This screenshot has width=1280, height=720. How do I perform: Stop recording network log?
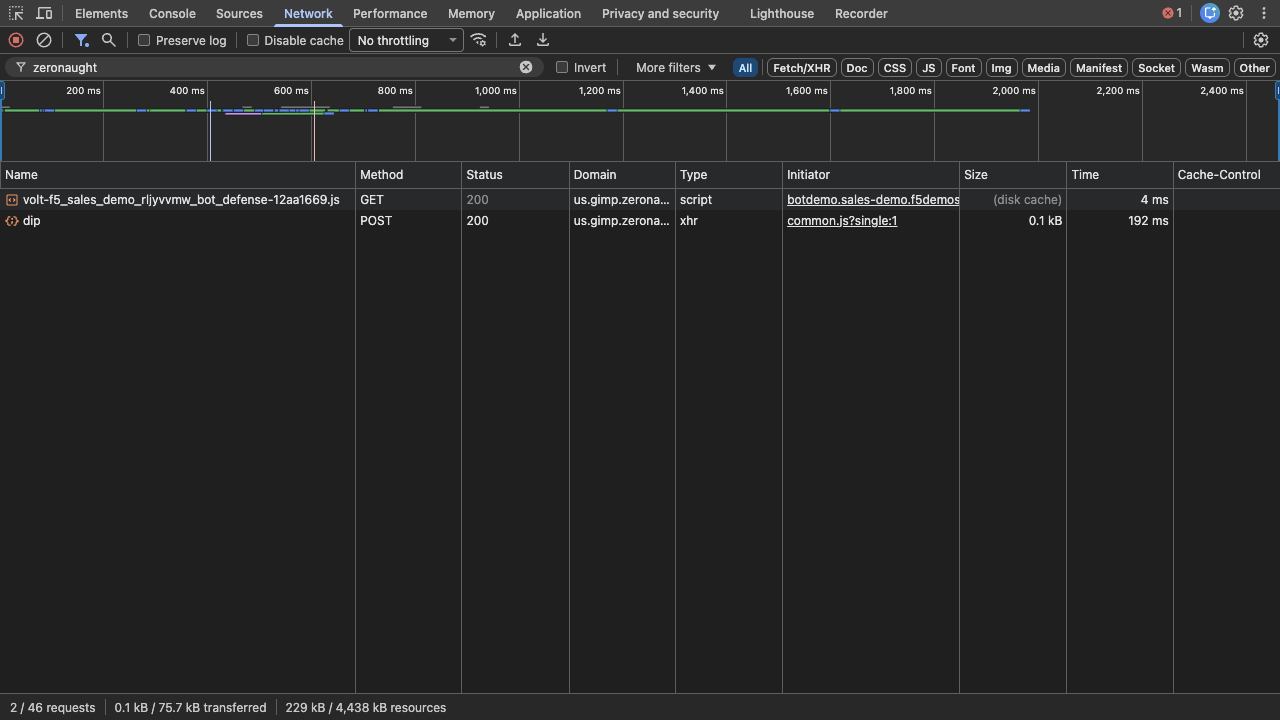[x=14, y=40]
